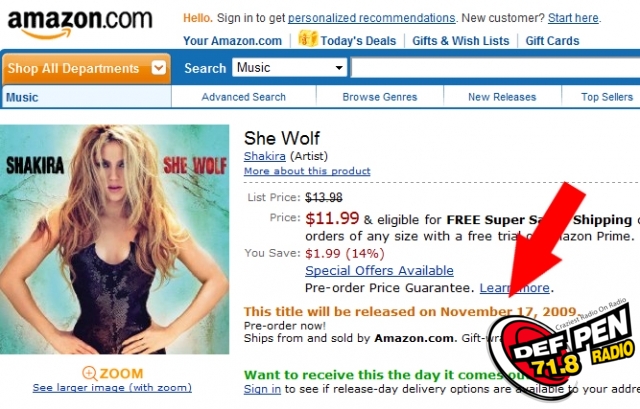The image size is (640, 409).
Task: Open the New Releases tab
Action: tap(502, 97)
